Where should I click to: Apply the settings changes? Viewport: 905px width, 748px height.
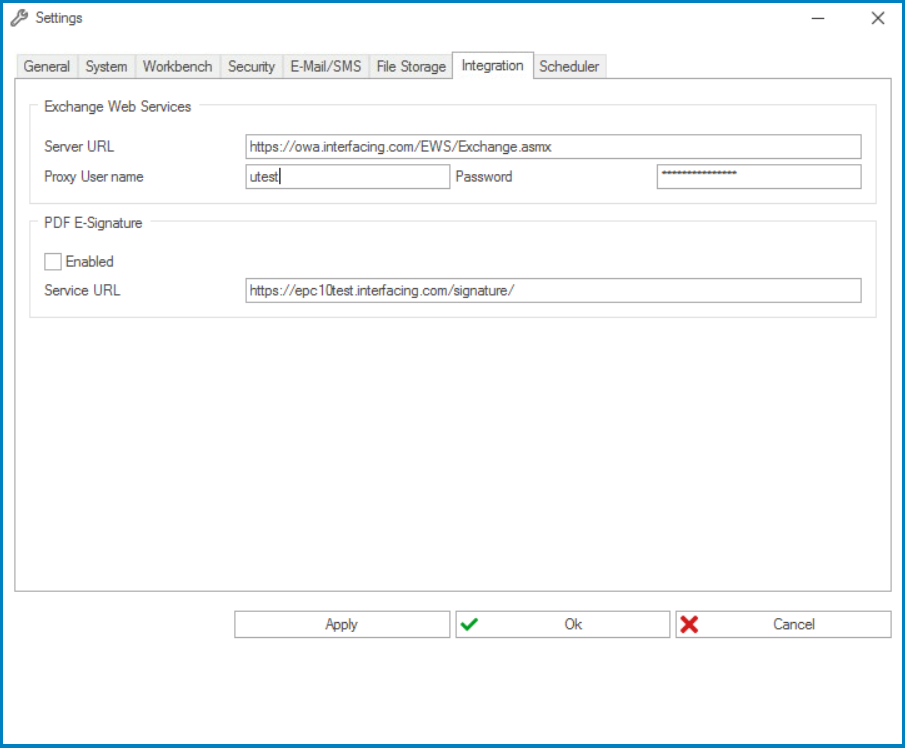pos(342,624)
